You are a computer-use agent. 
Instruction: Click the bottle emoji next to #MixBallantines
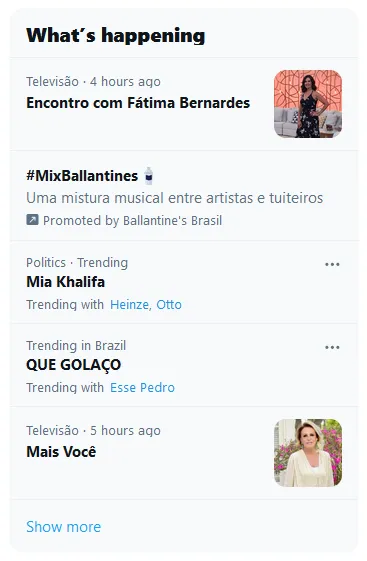(x=149, y=176)
